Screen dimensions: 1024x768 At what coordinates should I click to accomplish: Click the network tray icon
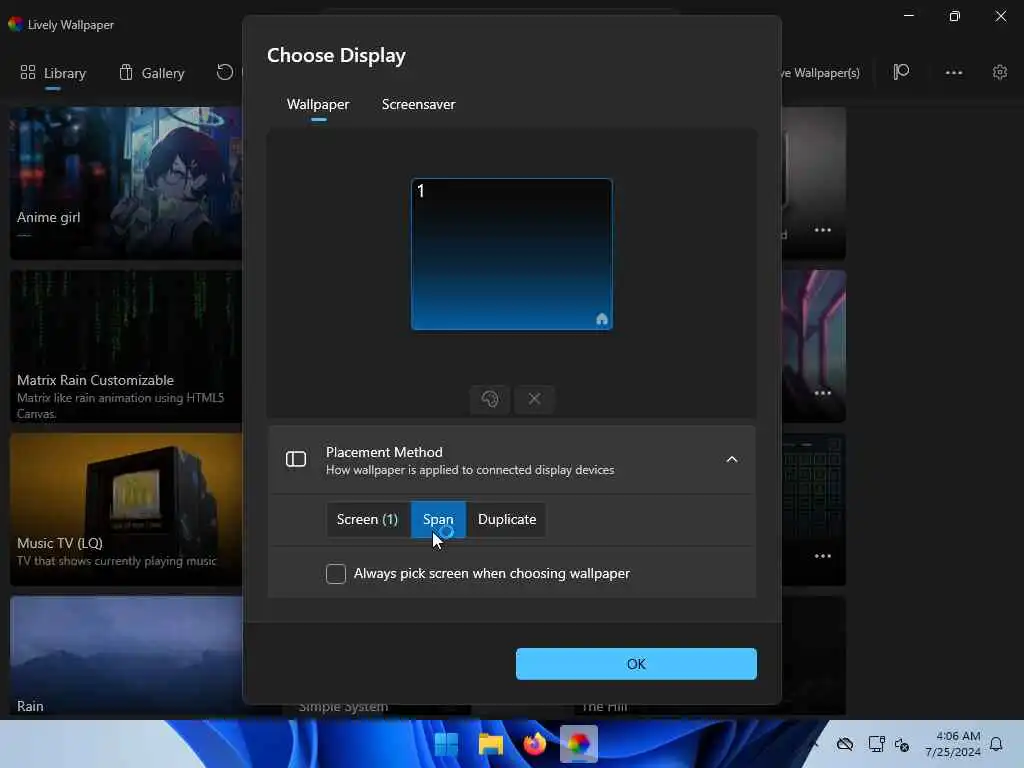[x=876, y=744]
